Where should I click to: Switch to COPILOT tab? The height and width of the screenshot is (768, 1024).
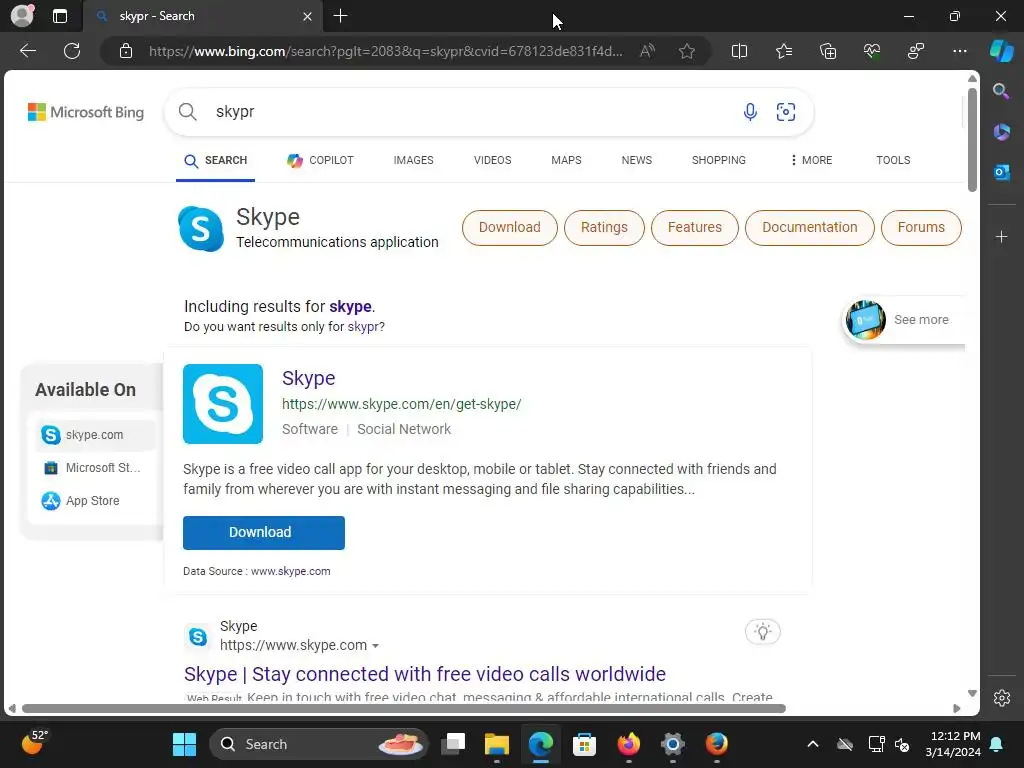click(x=320, y=160)
